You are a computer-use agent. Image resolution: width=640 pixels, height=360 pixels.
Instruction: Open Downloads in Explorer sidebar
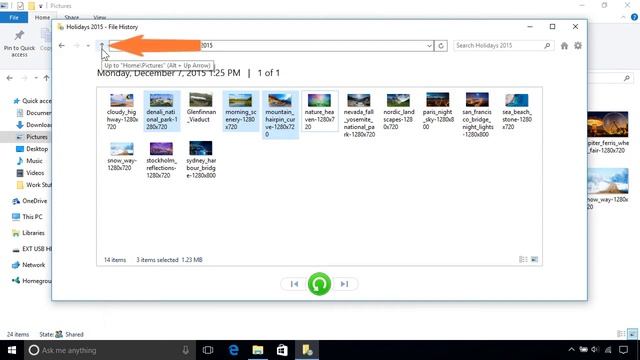pos(34,125)
